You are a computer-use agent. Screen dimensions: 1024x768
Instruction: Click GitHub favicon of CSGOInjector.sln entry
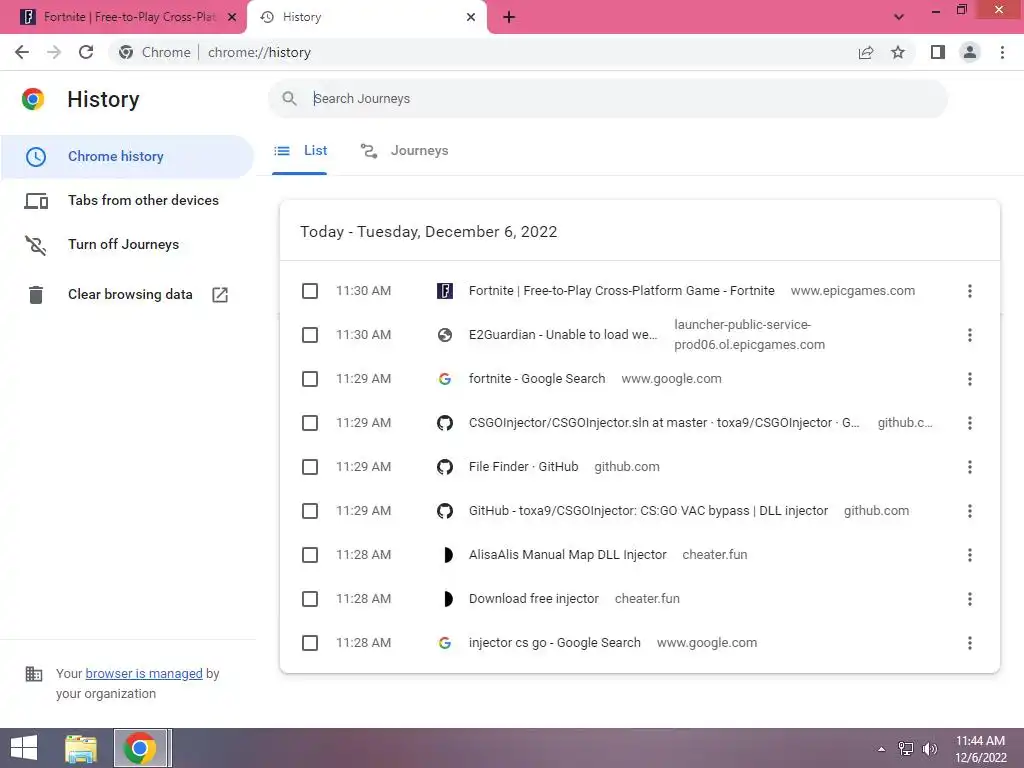pyautogui.click(x=445, y=423)
